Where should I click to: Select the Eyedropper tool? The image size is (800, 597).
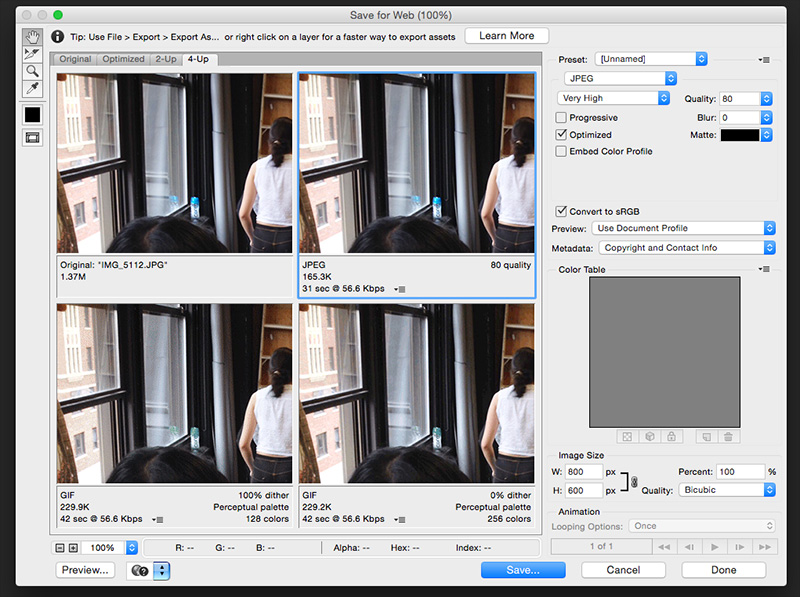pyautogui.click(x=33, y=89)
